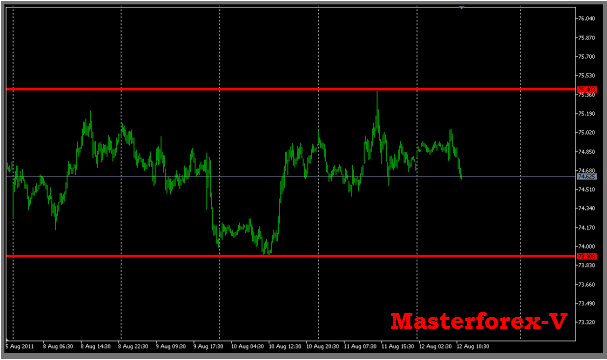Click the 74.170 price scale label
The height and width of the screenshot is (360, 607).
(586, 228)
